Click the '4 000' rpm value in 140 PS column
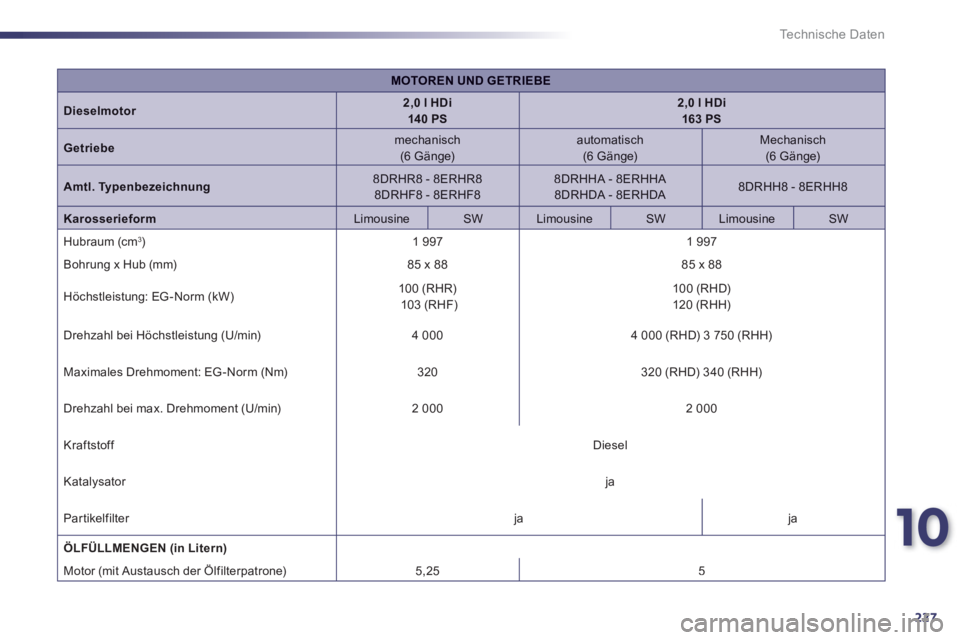 427,336
